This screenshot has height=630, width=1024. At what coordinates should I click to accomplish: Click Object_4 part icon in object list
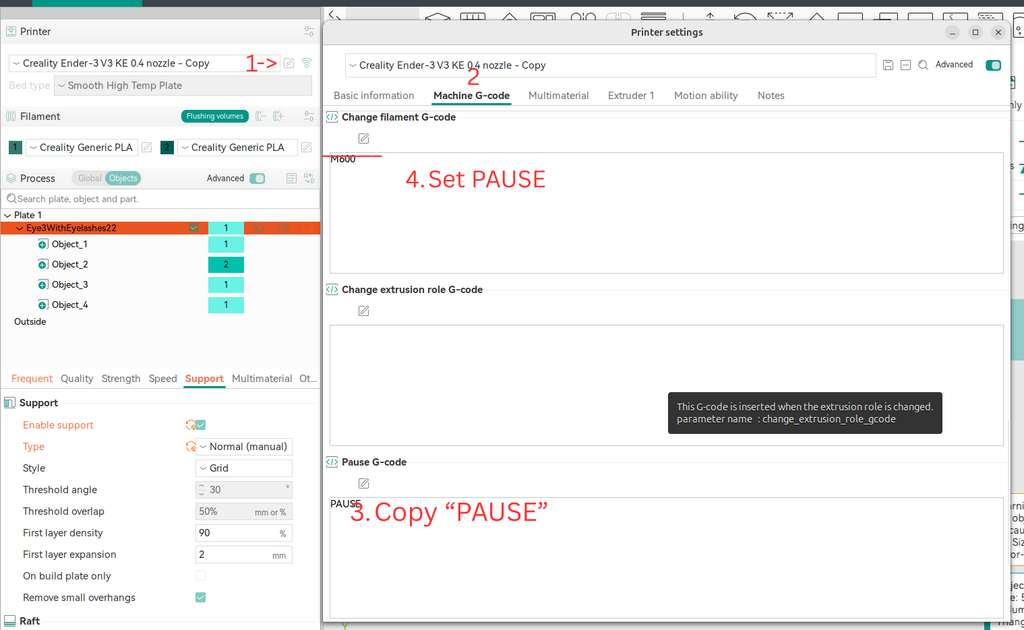coord(42,305)
